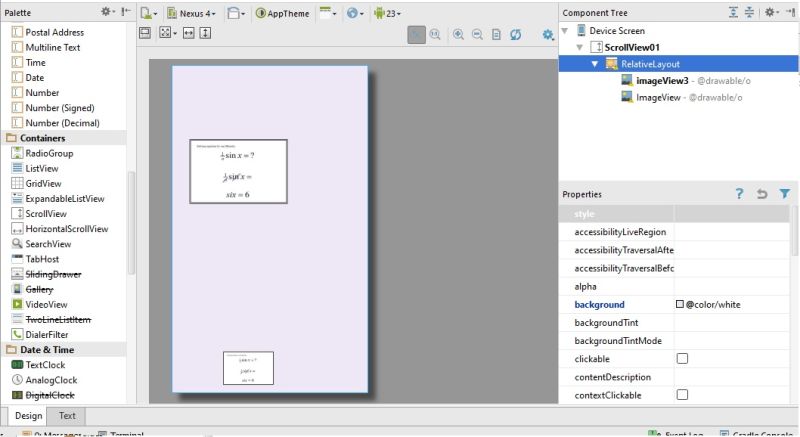The width and height of the screenshot is (800, 437).
Task: Collapse the Device Screen node
Action: pyautogui.click(x=565, y=31)
